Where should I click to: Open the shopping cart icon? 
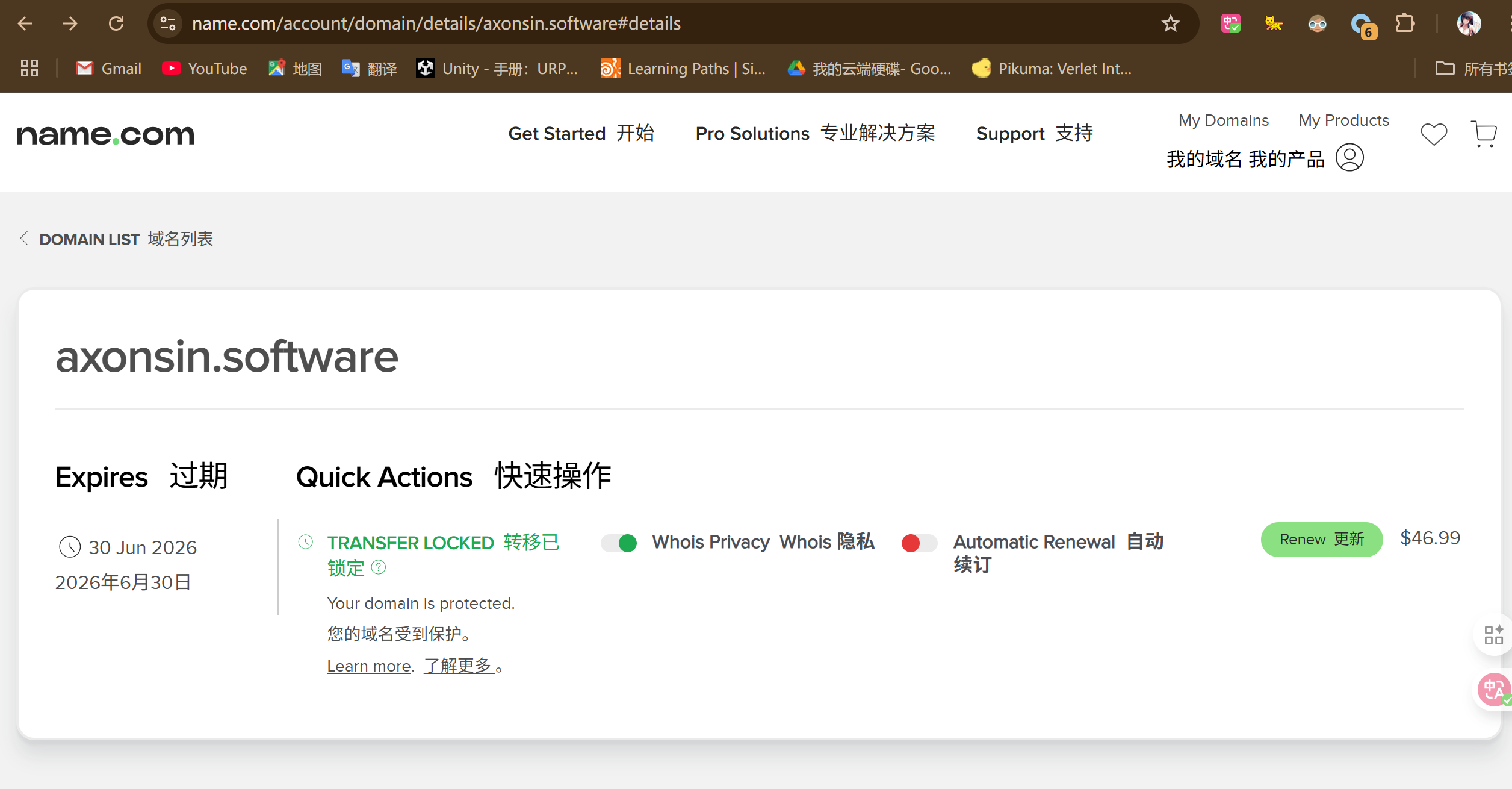pyautogui.click(x=1483, y=134)
